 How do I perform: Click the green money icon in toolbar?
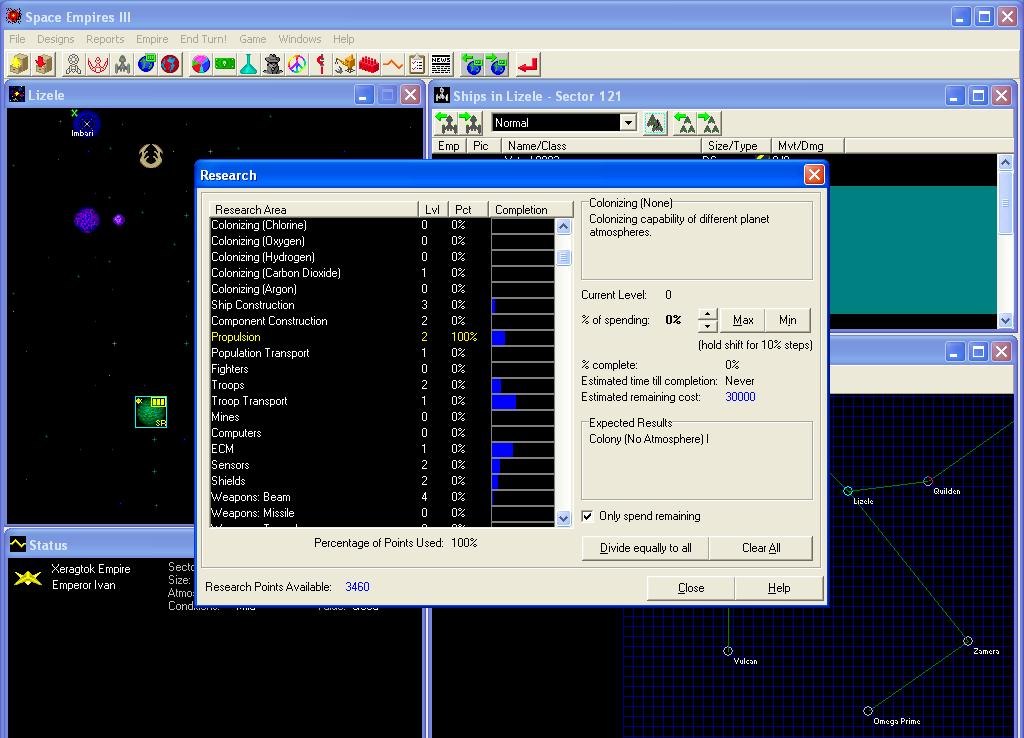point(225,65)
